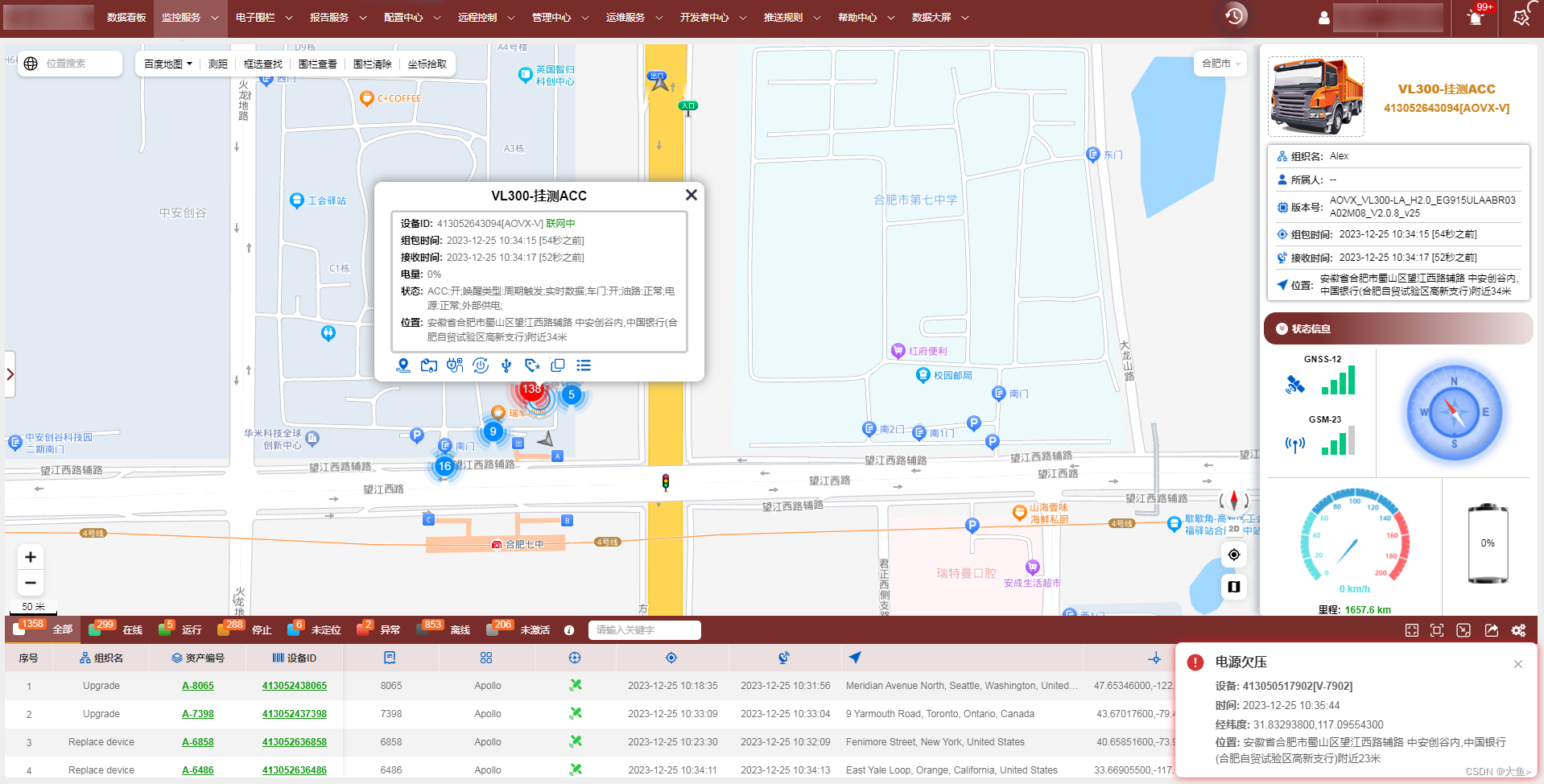Click the fit-to-frame icon in list toolbar

coord(1437,630)
